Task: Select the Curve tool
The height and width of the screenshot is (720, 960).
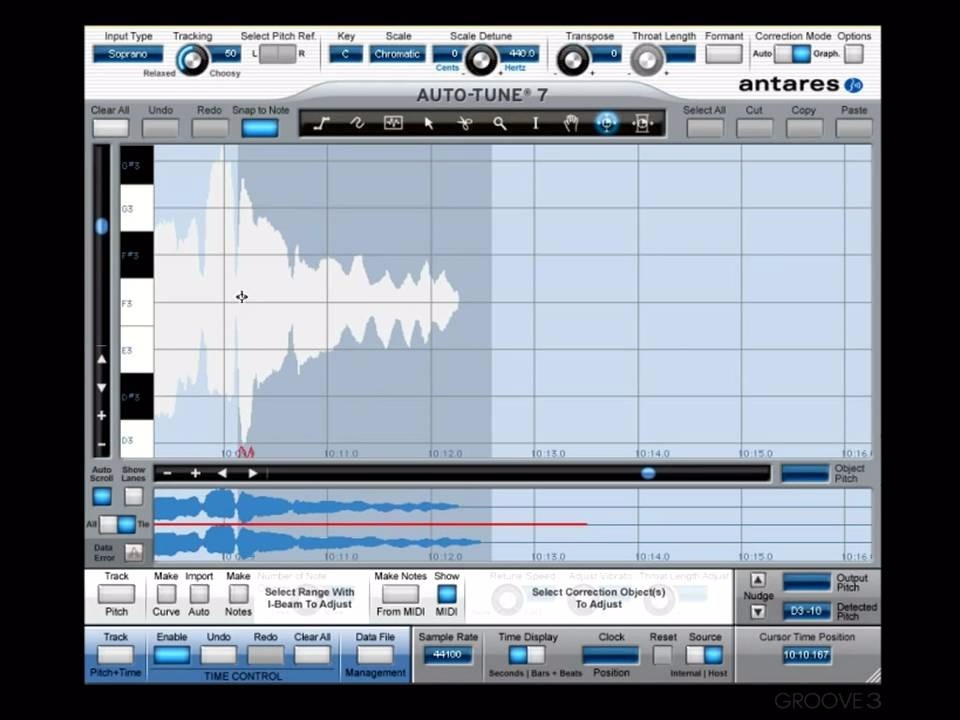Action: [x=357, y=124]
